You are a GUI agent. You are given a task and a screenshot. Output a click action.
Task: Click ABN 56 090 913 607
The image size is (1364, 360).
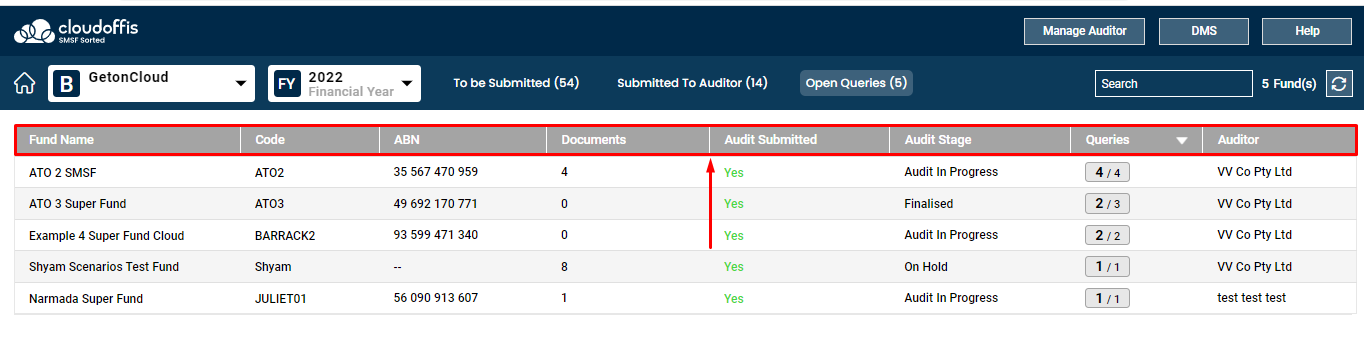click(x=436, y=298)
